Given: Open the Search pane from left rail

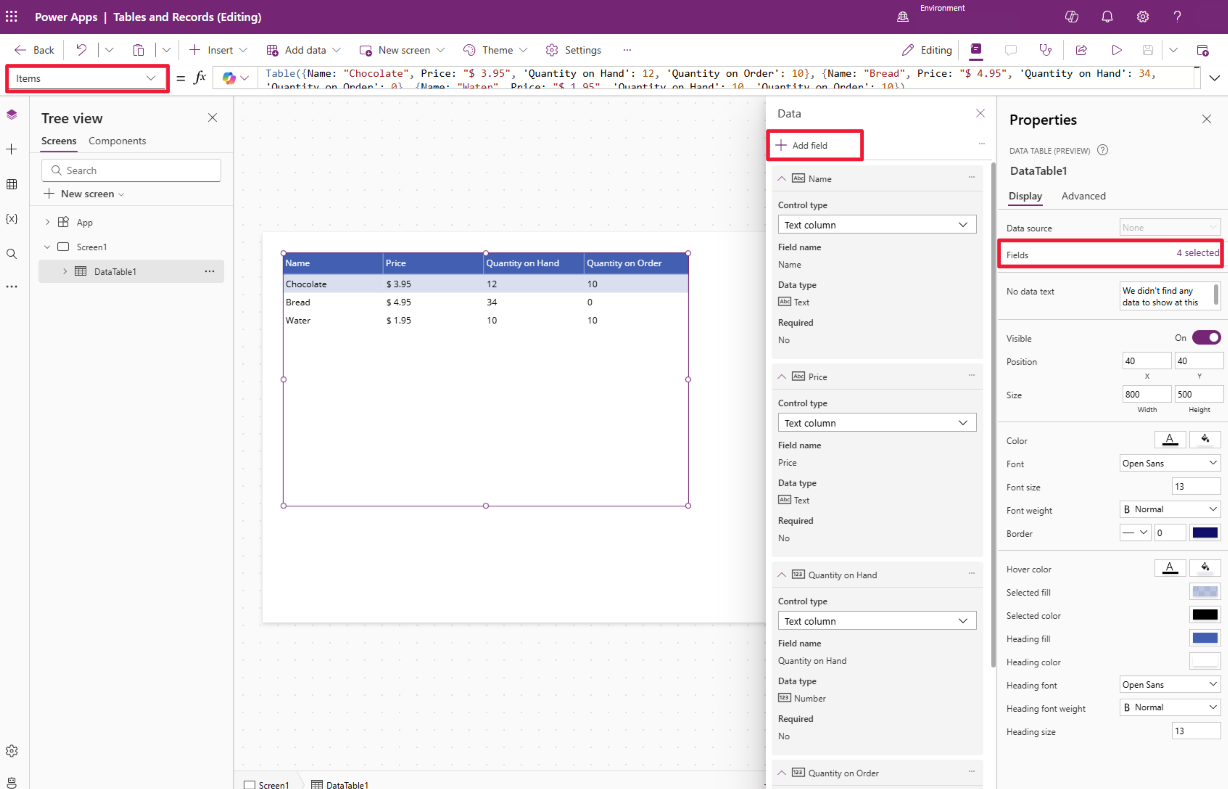Looking at the screenshot, I should (12, 254).
